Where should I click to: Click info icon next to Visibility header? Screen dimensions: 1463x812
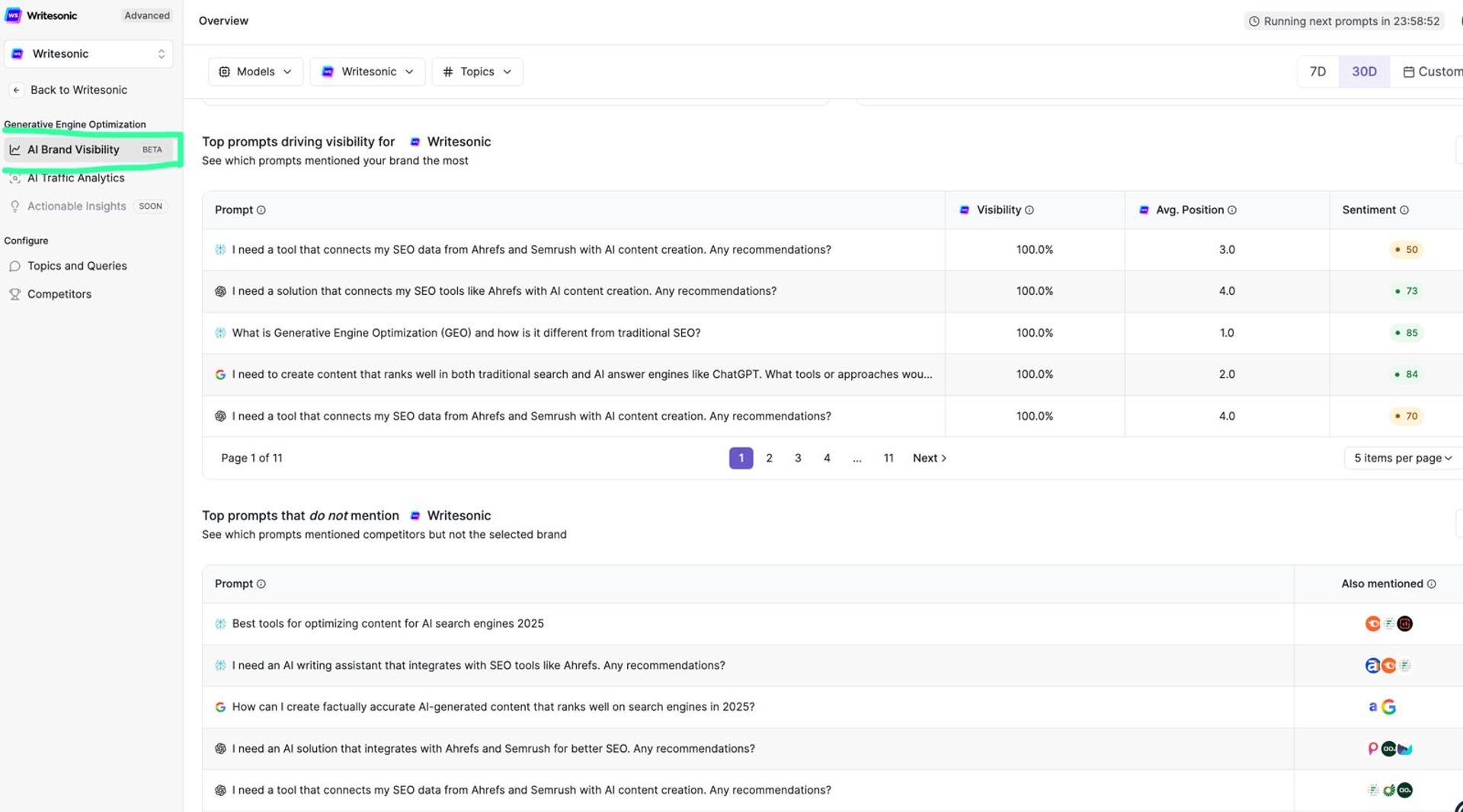[1029, 210]
